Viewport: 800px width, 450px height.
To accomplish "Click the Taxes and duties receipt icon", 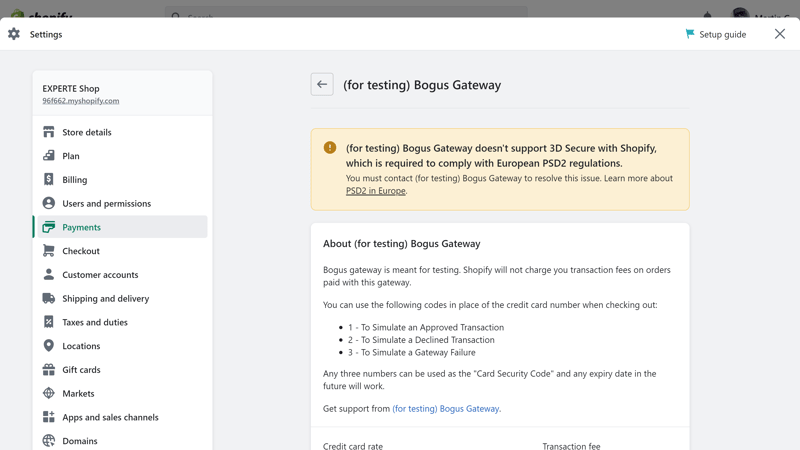I will [x=48, y=322].
